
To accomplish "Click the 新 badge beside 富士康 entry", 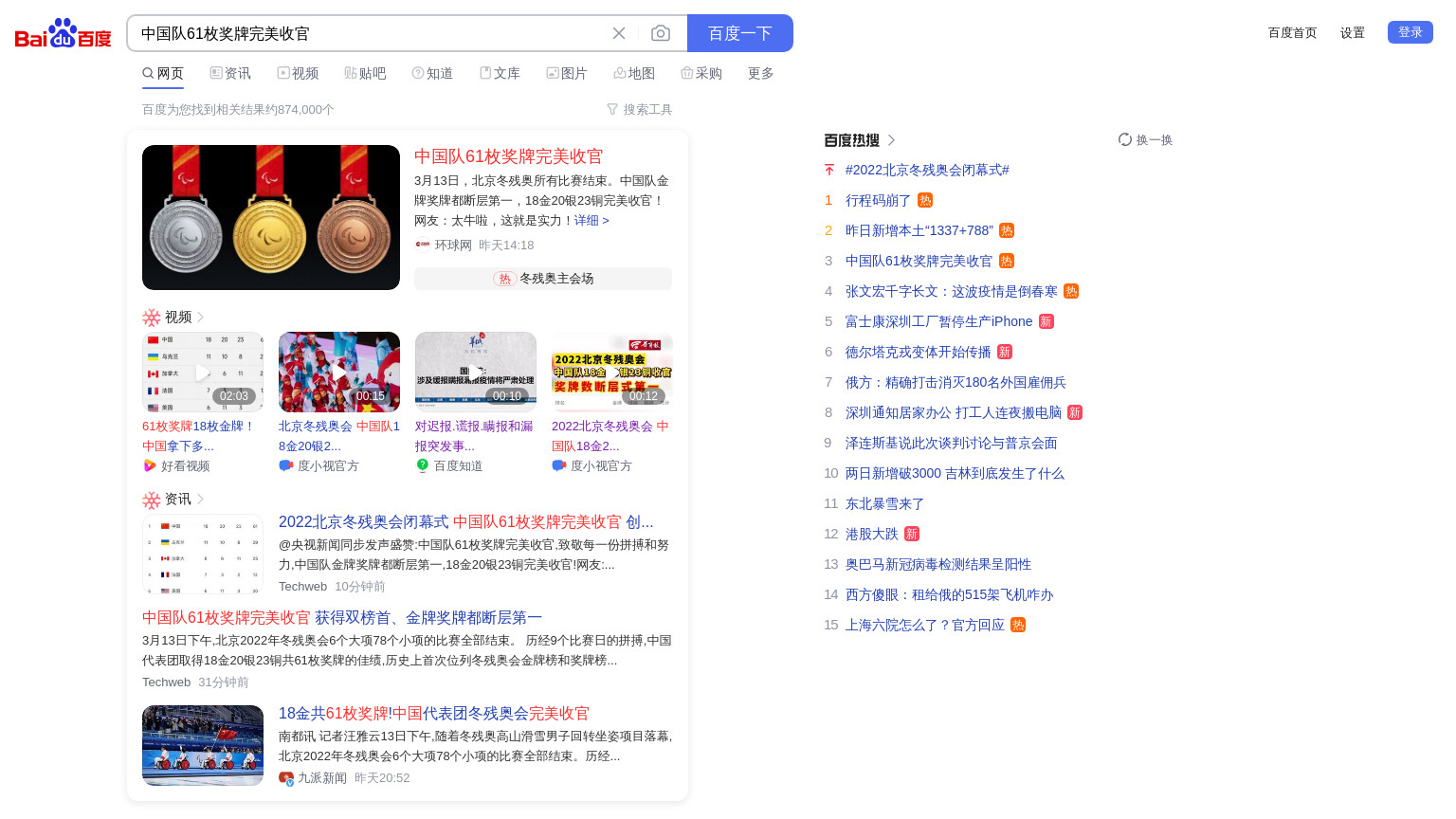I will click(x=1046, y=321).
